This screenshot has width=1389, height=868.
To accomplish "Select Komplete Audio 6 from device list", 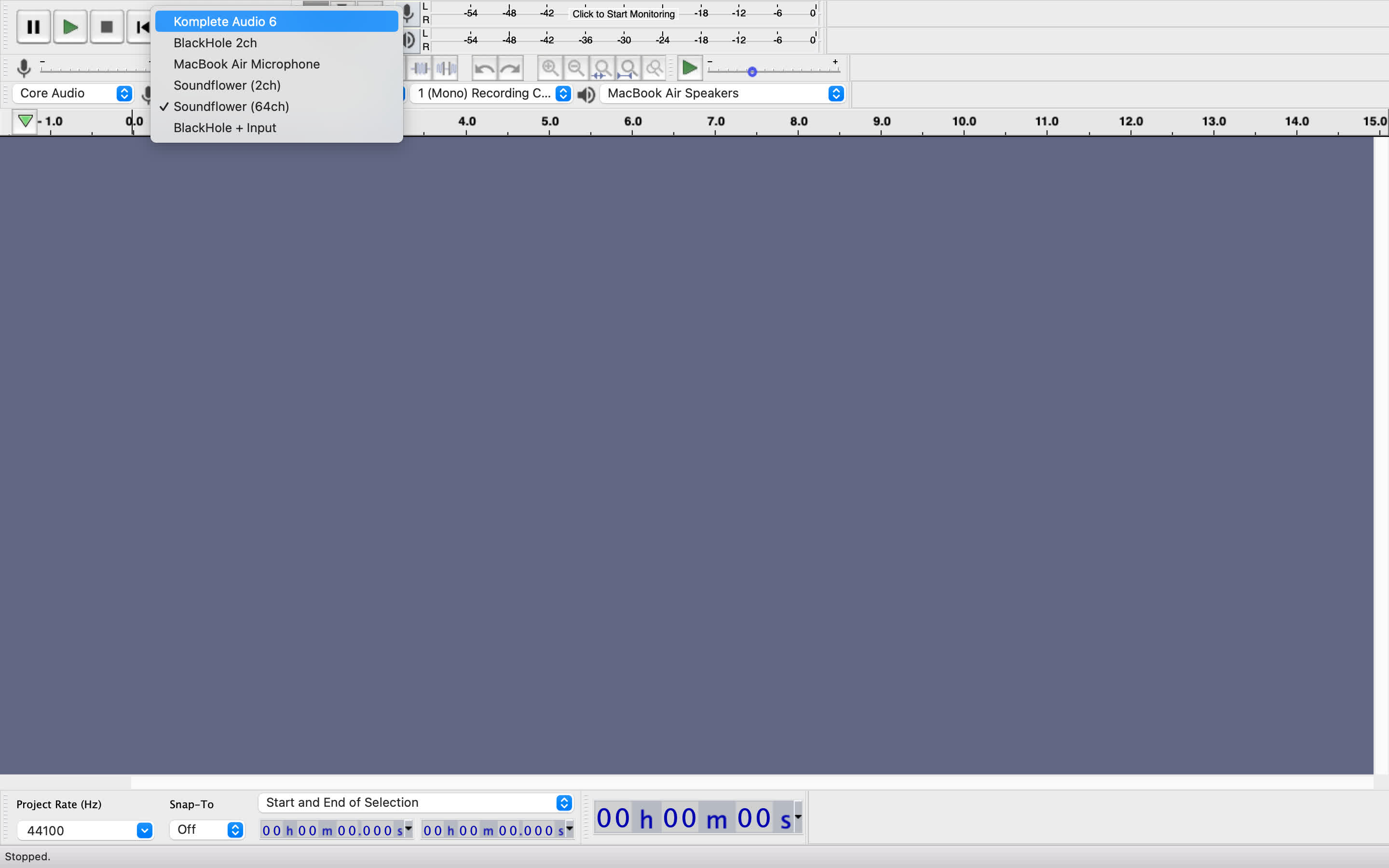I will [224, 22].
